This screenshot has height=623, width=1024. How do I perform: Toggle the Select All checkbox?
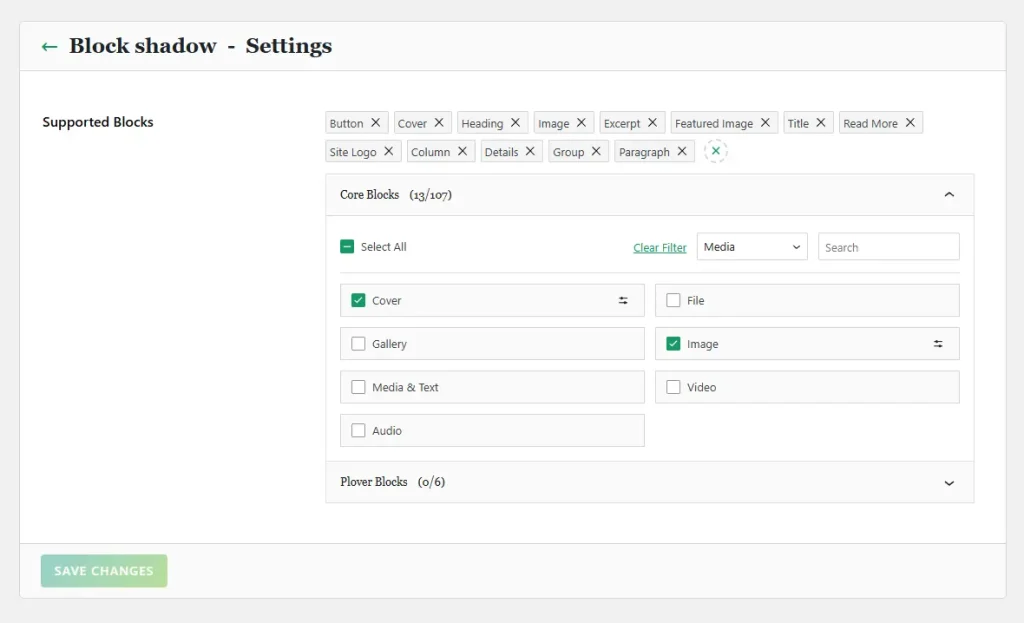(347, 247)
